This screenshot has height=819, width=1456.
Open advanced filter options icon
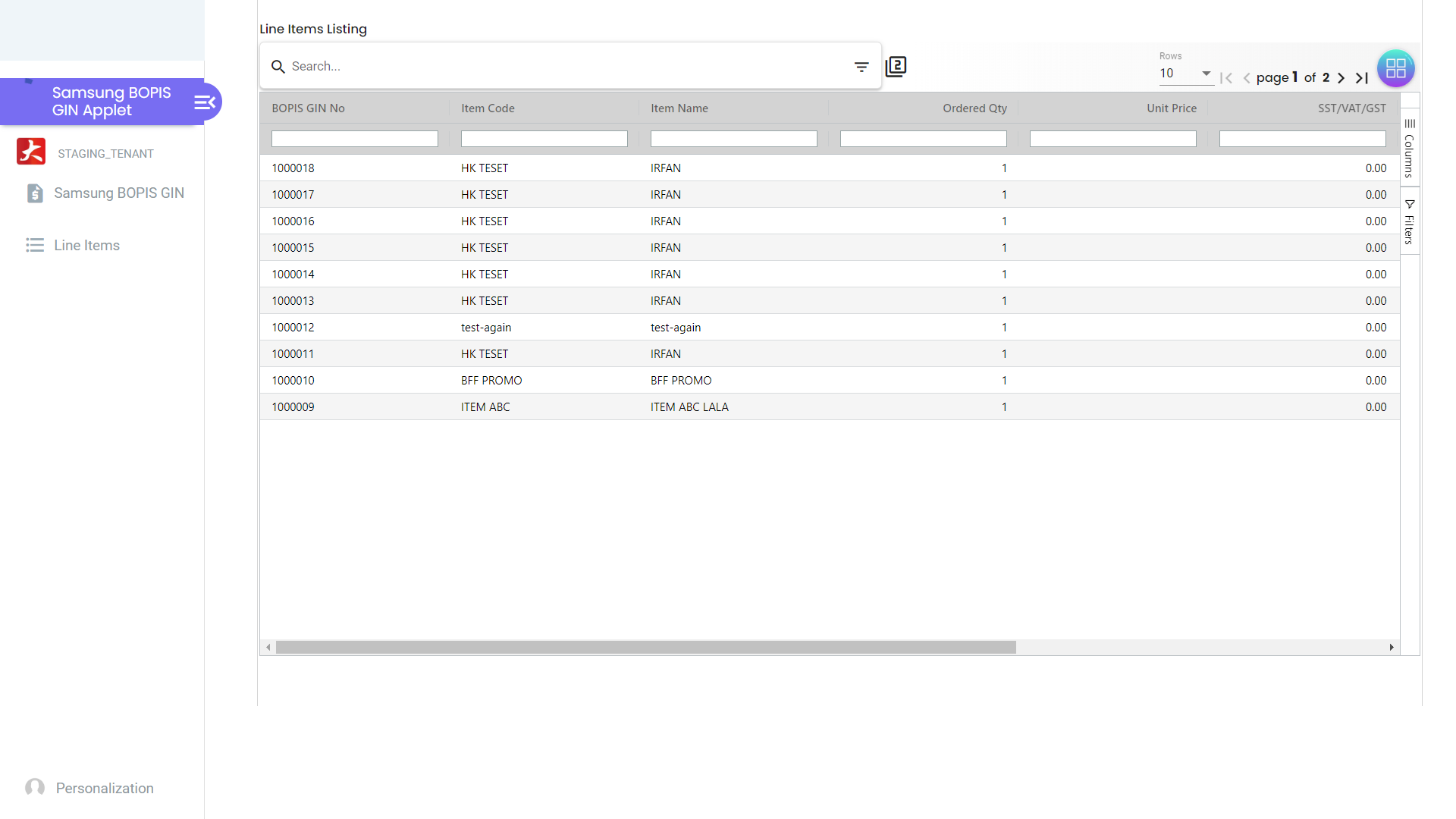click(x=861, y=67)
